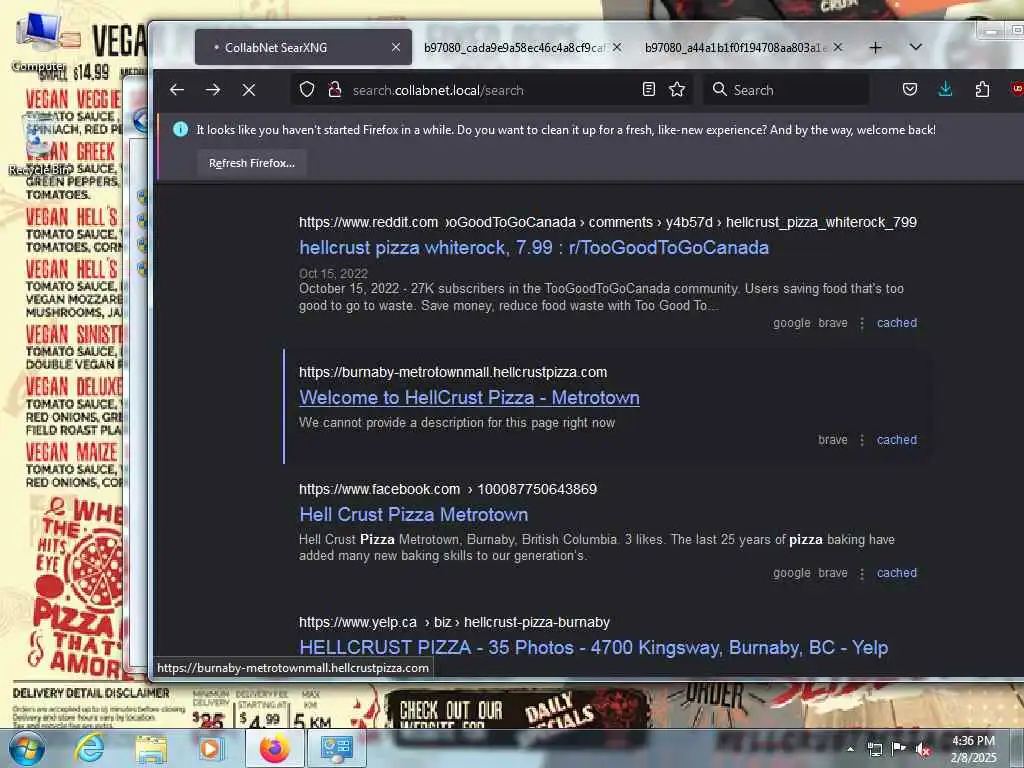Click the insecure connection padlock icon
This screenshot has height=768, width=1024.
[x=335, y=90]
